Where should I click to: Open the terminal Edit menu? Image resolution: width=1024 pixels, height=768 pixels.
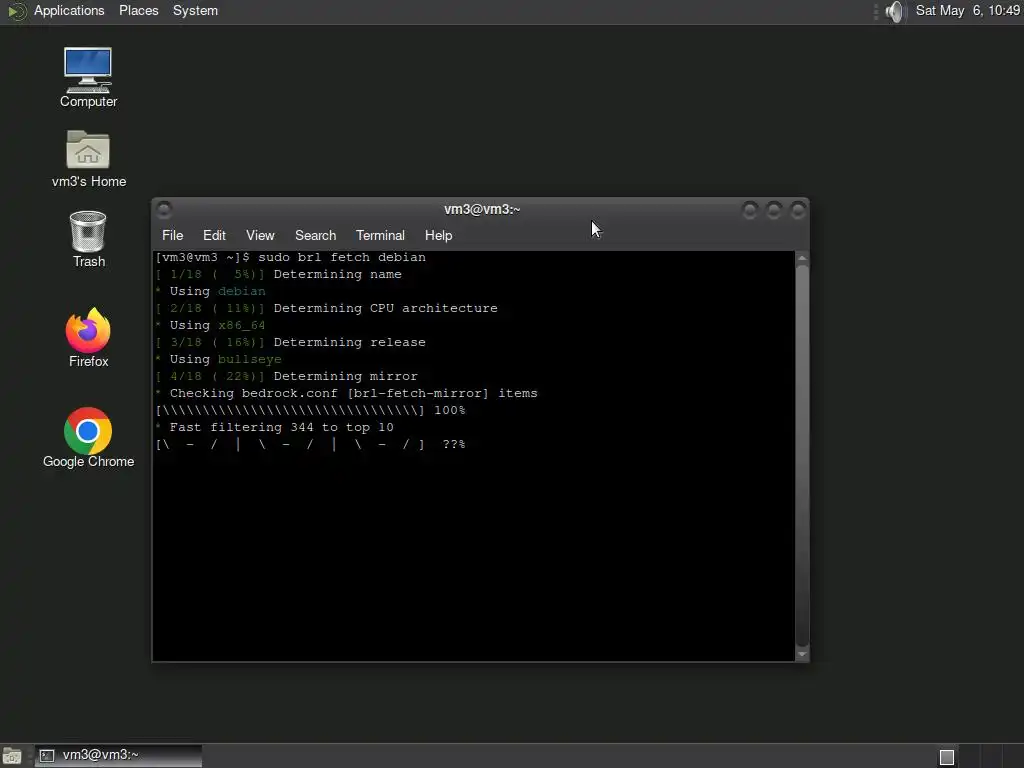coord(214,236)
